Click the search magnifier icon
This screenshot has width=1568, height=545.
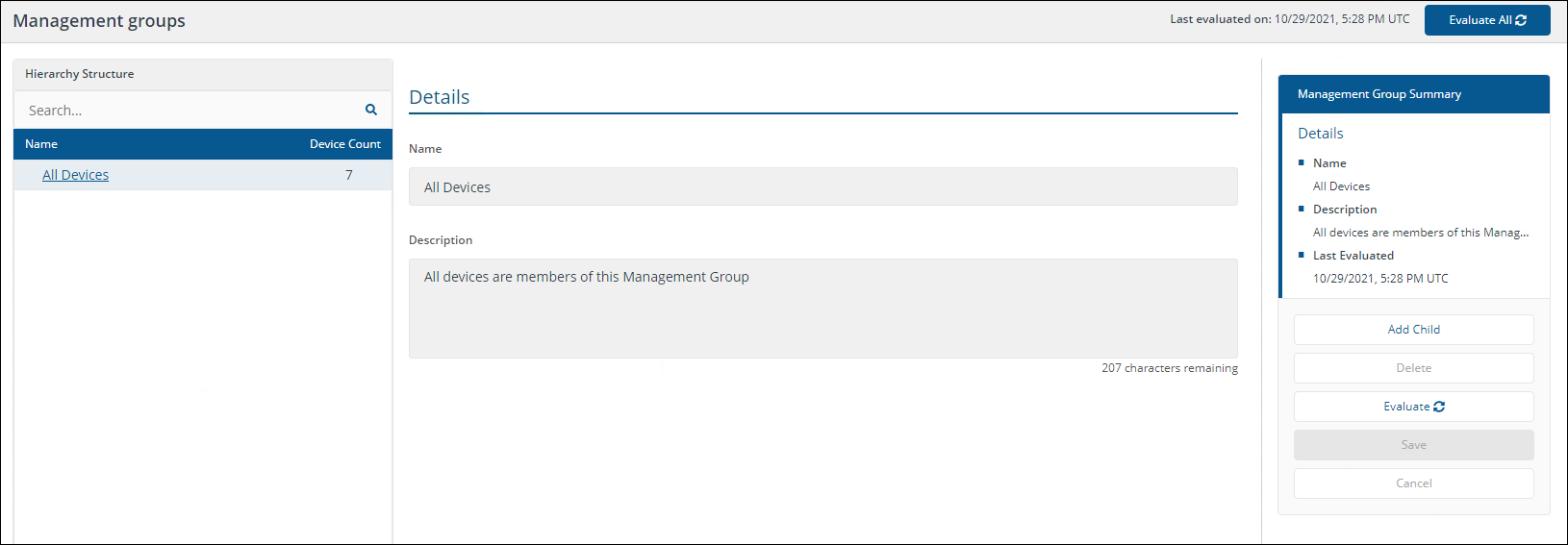click(371, 110)
